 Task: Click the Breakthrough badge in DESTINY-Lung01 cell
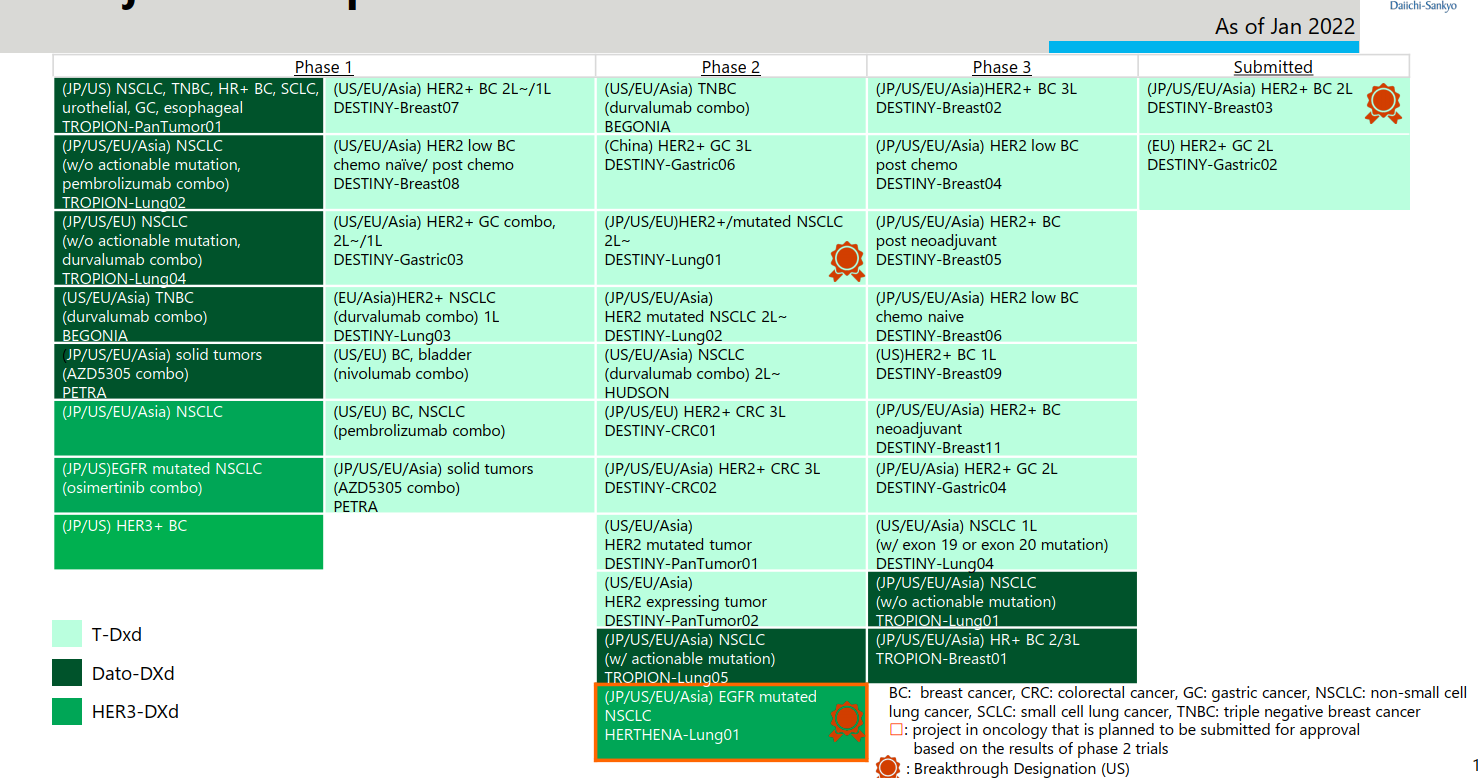coord(846,261)
